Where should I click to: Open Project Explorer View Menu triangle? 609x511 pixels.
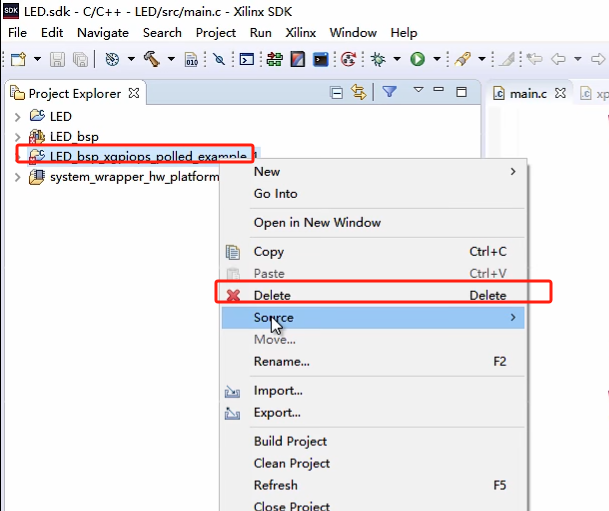pos(418,90)
